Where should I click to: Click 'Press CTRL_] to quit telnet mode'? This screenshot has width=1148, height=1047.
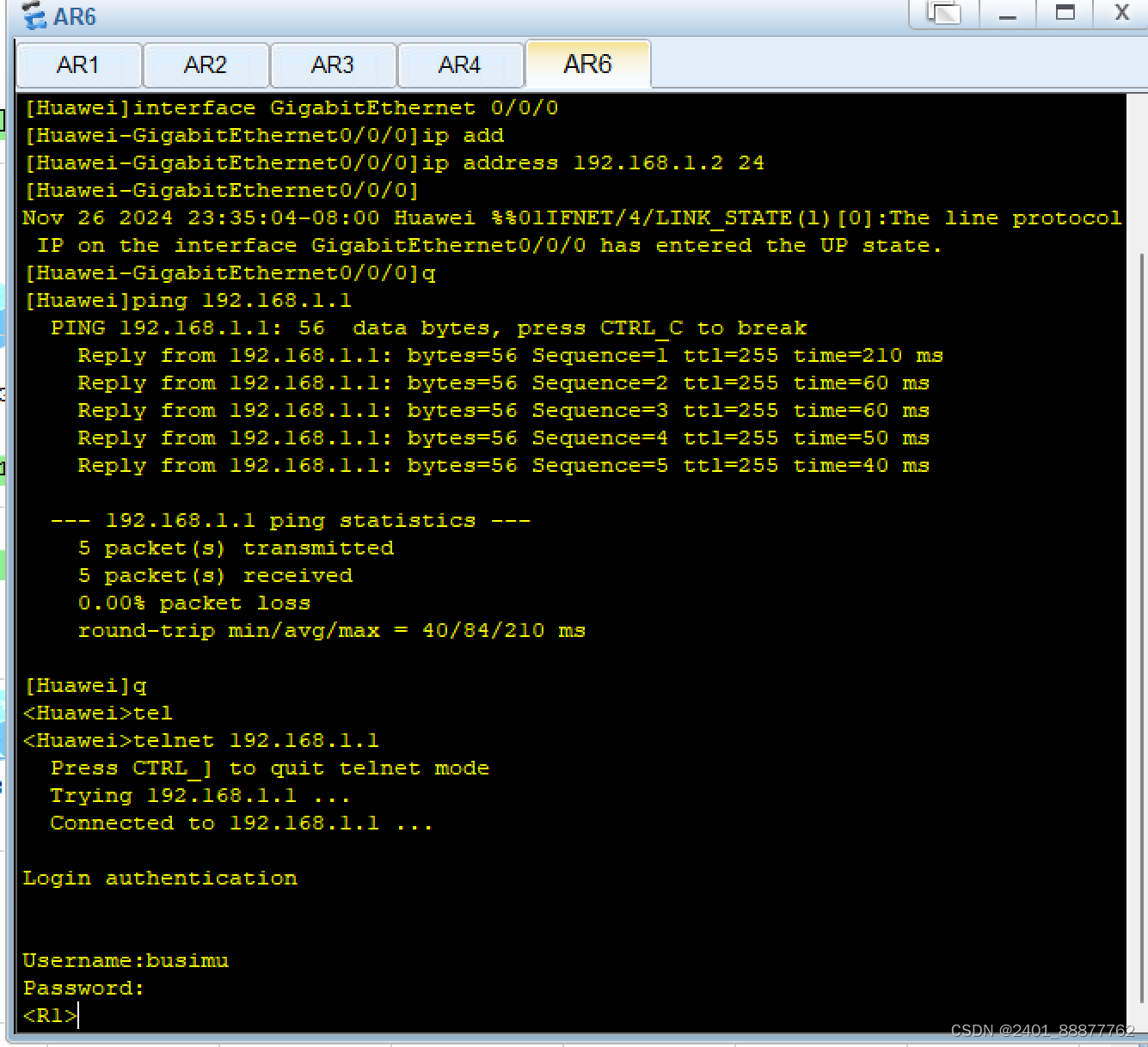[x=270, y=768]
